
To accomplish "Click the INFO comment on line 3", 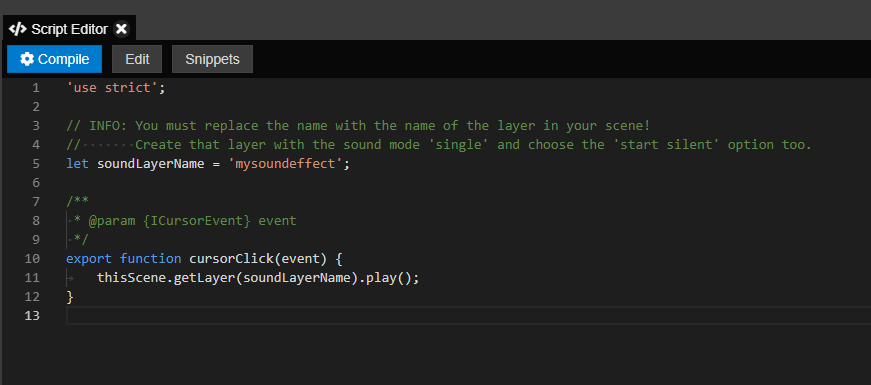I will [358, 126].
